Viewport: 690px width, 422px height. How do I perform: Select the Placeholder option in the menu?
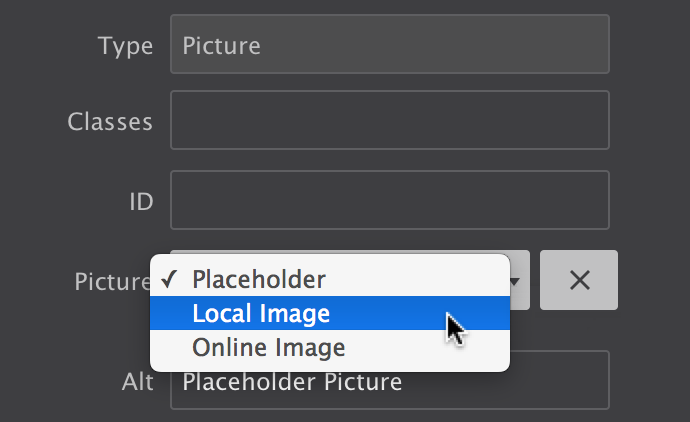pos(259,279)
